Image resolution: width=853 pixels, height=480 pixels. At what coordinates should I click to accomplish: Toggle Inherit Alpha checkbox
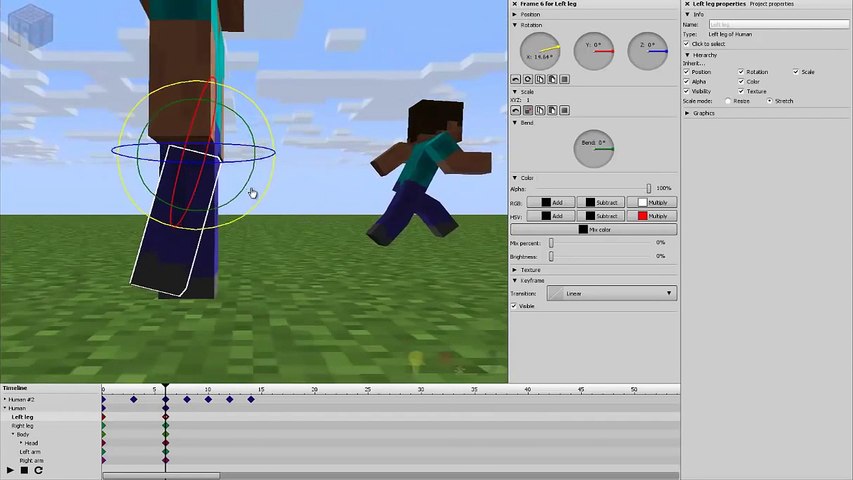click(x=687, y=82)
